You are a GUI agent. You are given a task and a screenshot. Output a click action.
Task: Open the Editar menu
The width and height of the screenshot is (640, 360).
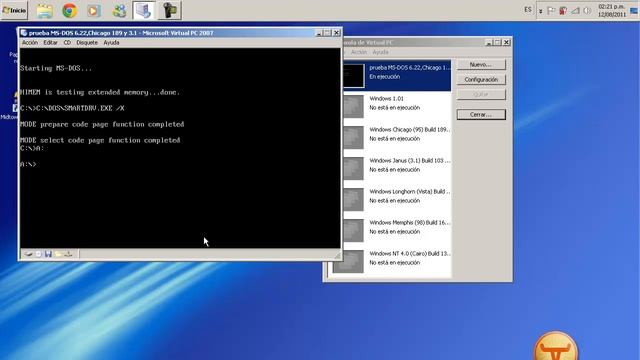pos(50,42)
